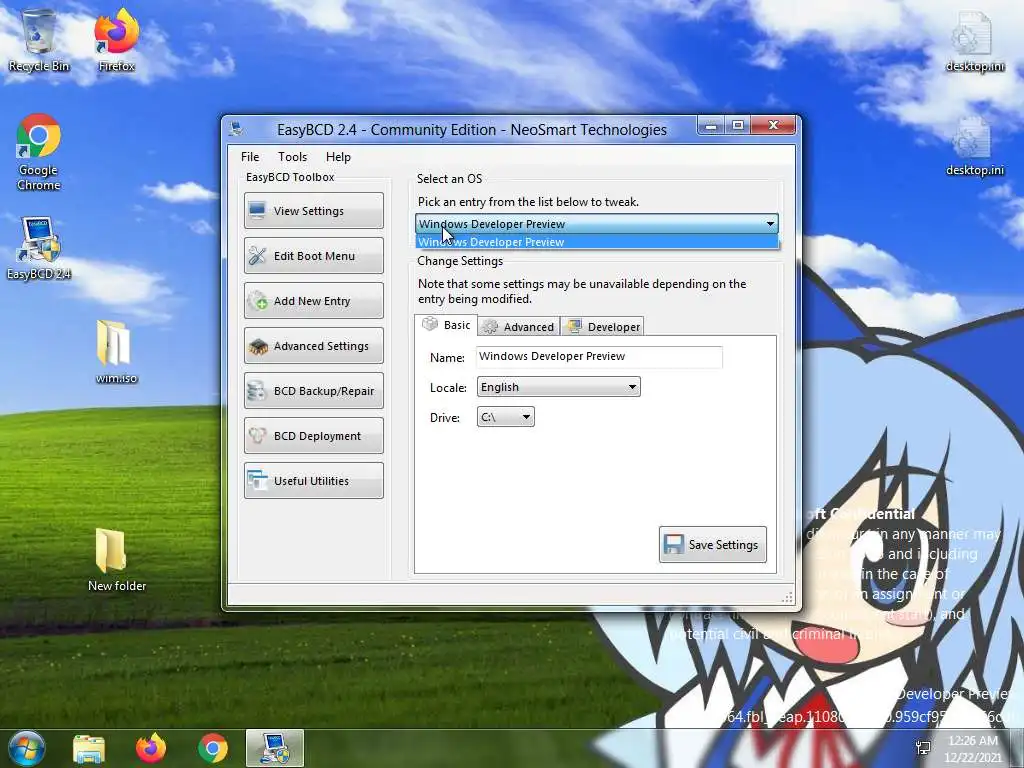
Task: Open the Useful Utilities section
Action: tap(313, 481)
